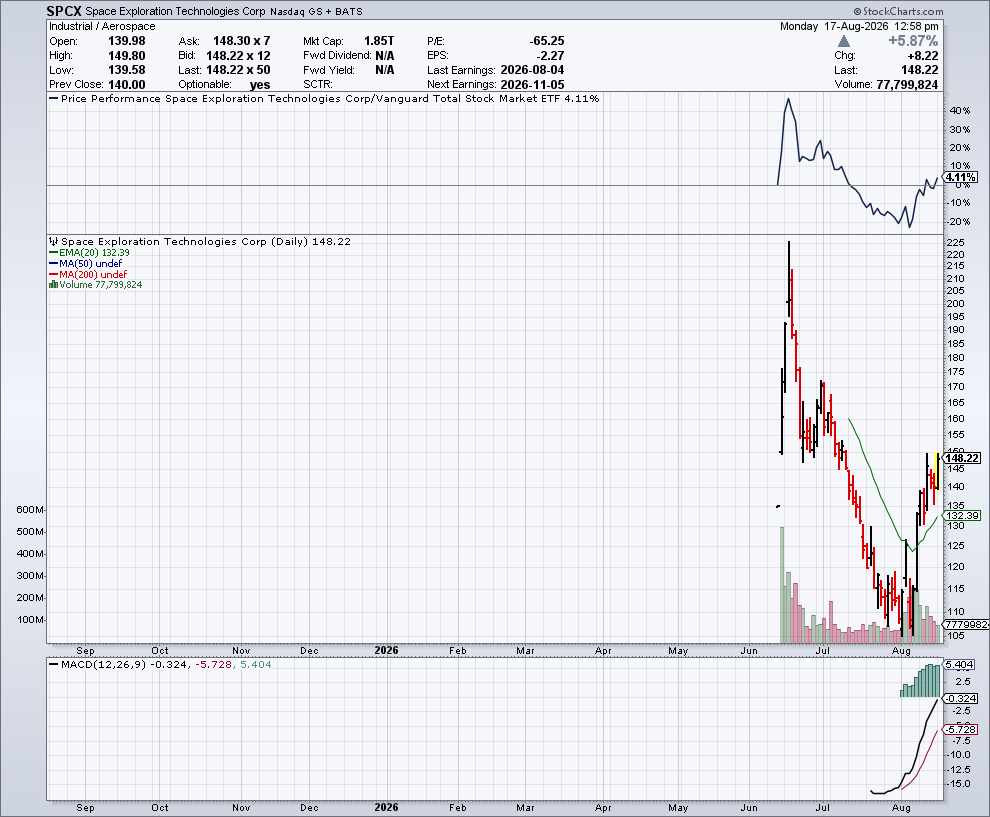The width and height of the screenshot is (990, 817).
Task: Click the Prev Close value 140.00
Action: [x=127, y=85]
